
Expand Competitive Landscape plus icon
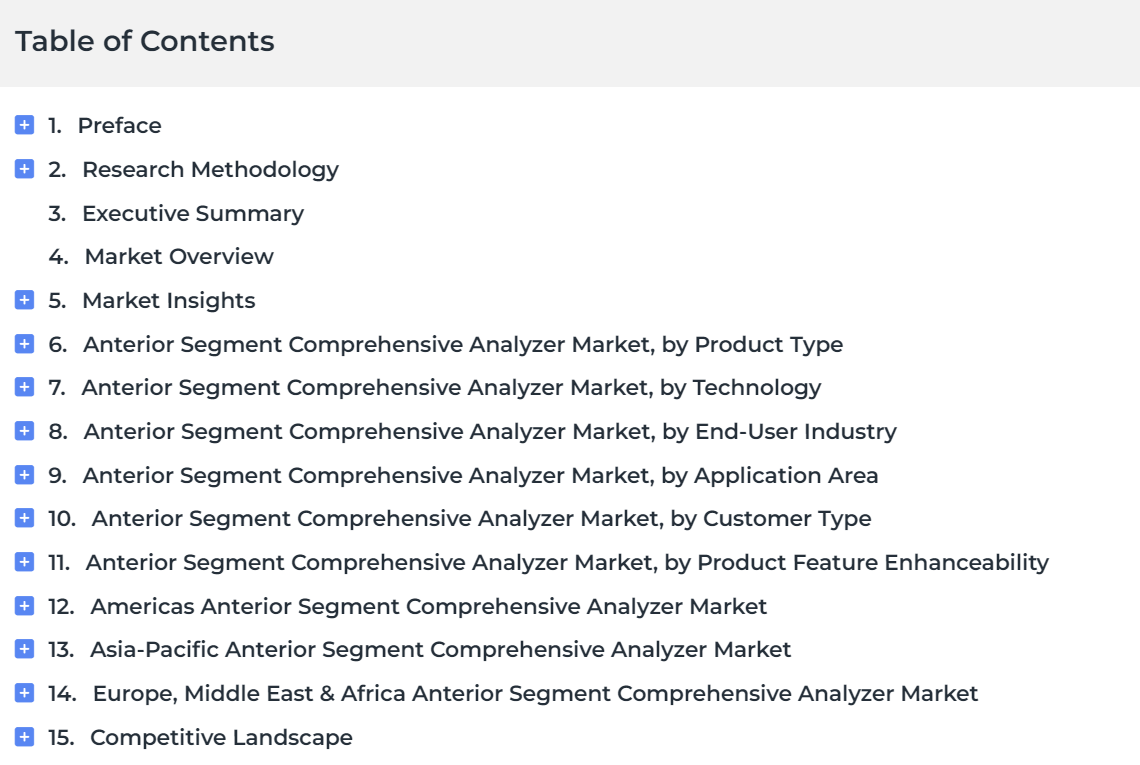point(24,737)
